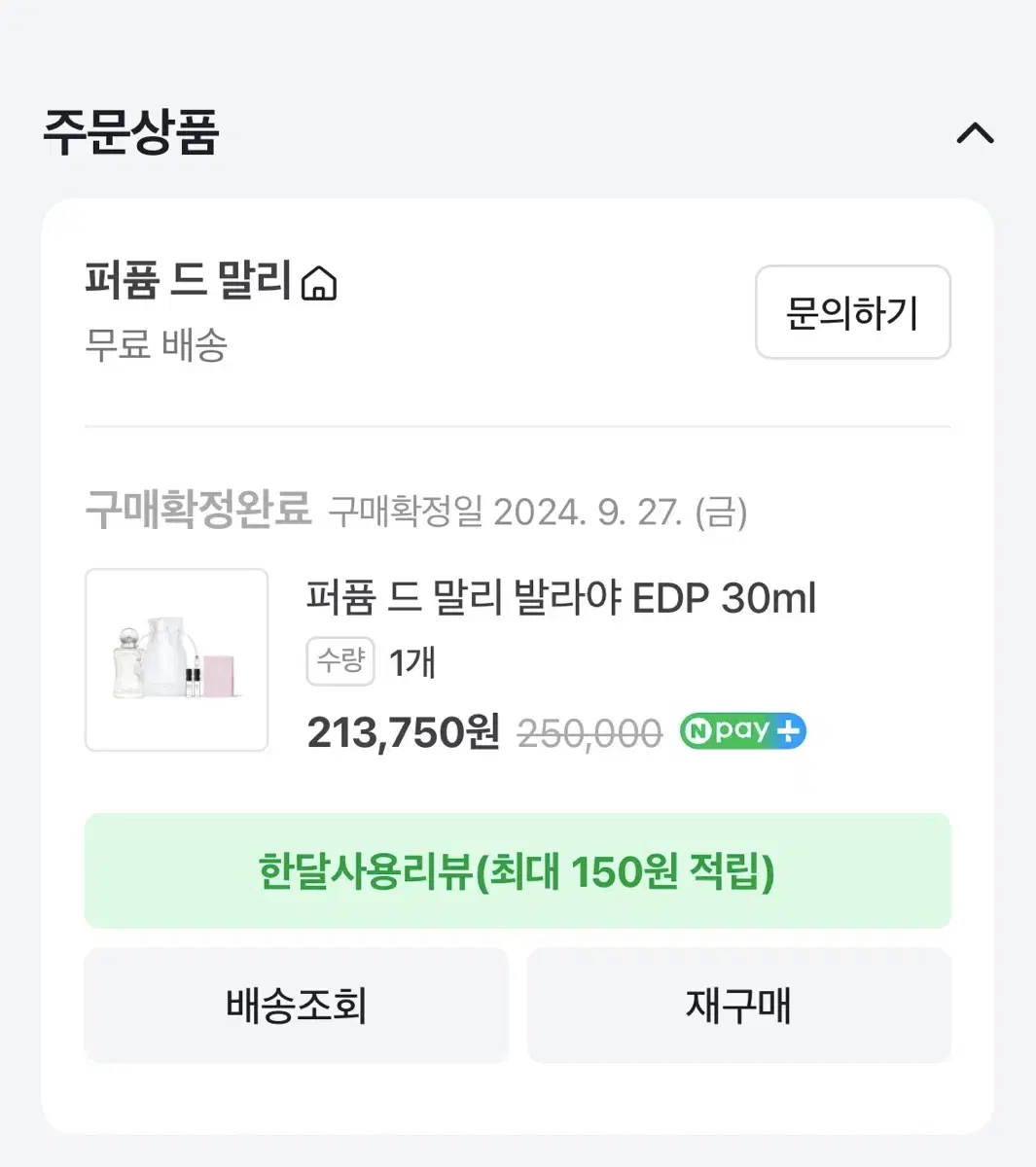Tap the 문의하기 inquiry button
The image size is (1036, 1167).
[852, 312]
